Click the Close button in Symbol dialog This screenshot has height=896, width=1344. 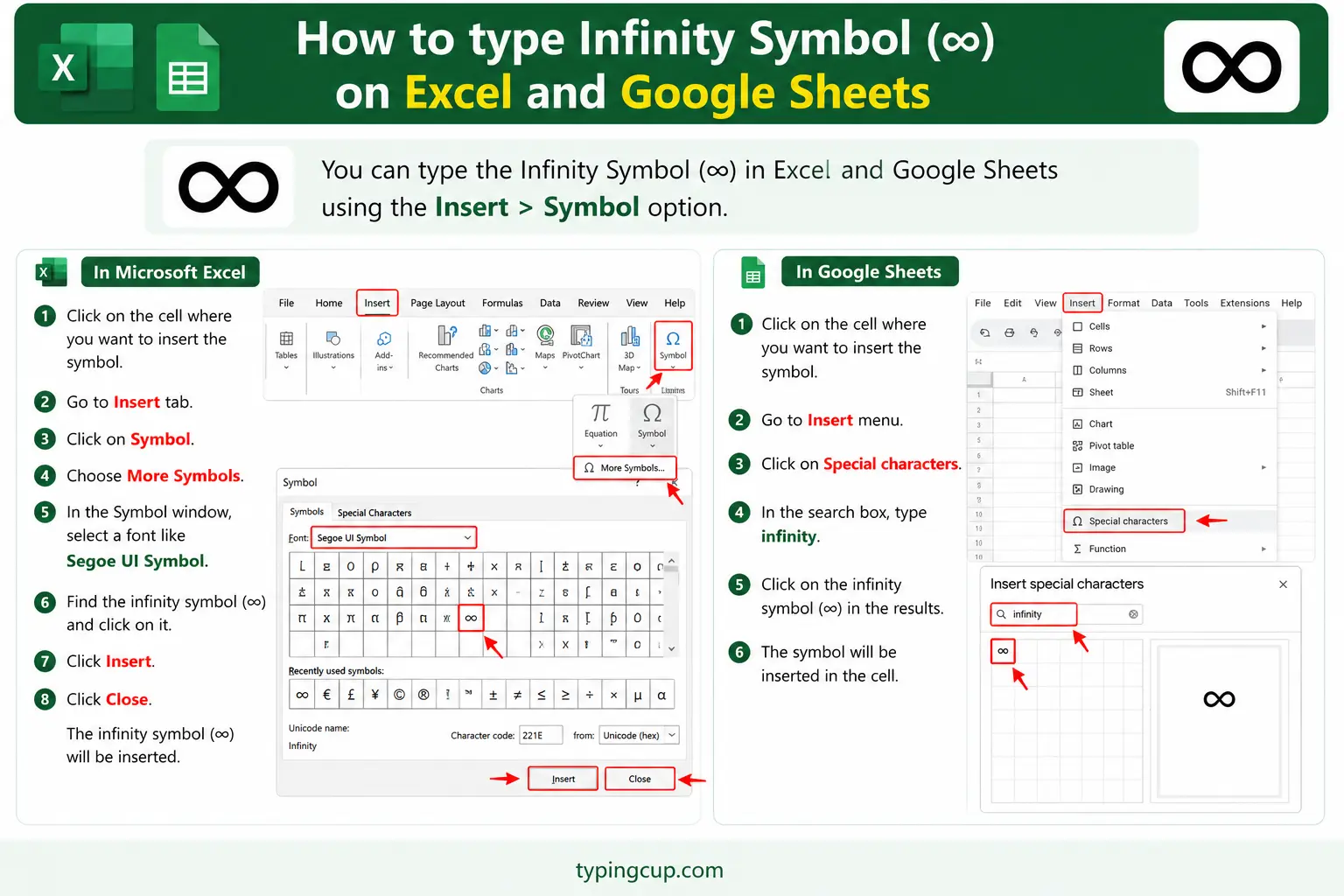click(x=640, y=779)
